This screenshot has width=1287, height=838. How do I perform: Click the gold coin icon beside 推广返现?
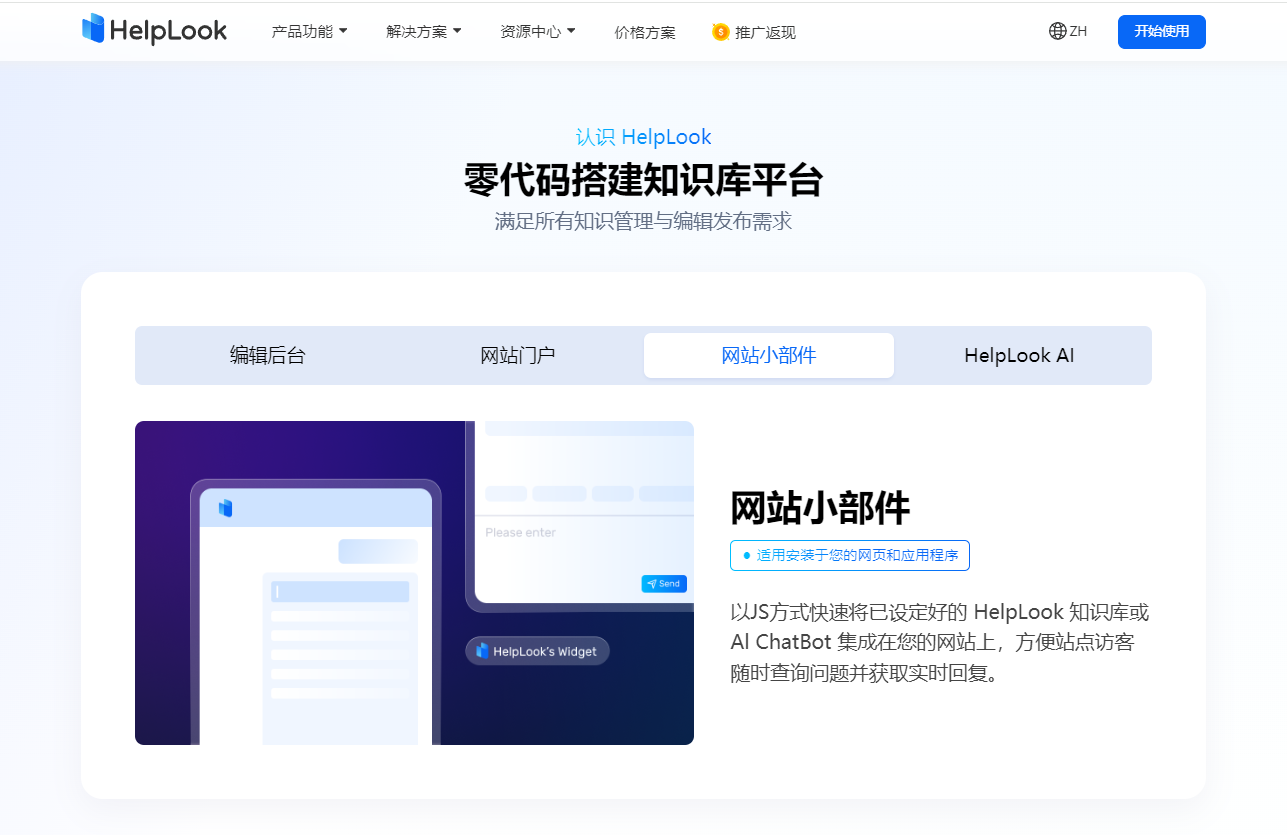pos(720,32)
